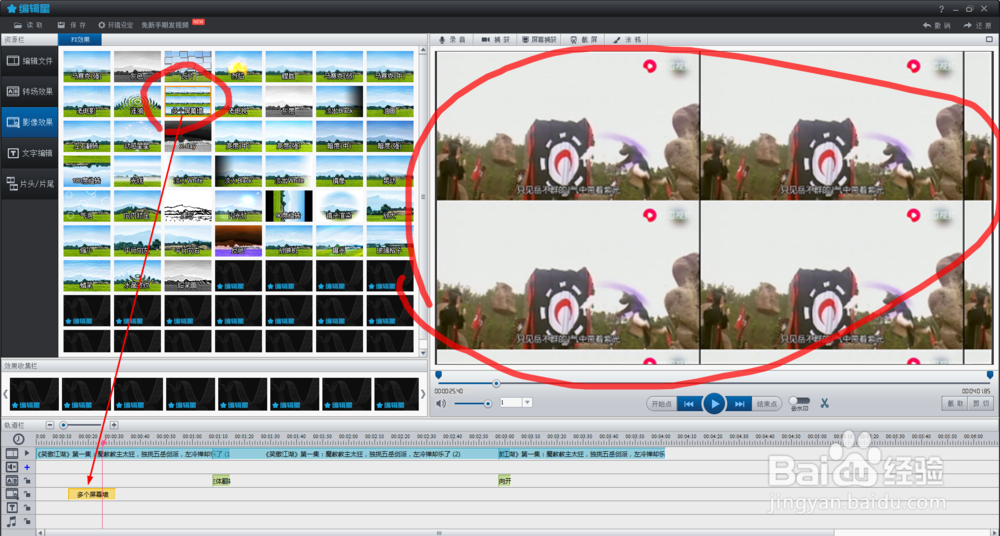Click the preview seek slider knob

[496, 383]
